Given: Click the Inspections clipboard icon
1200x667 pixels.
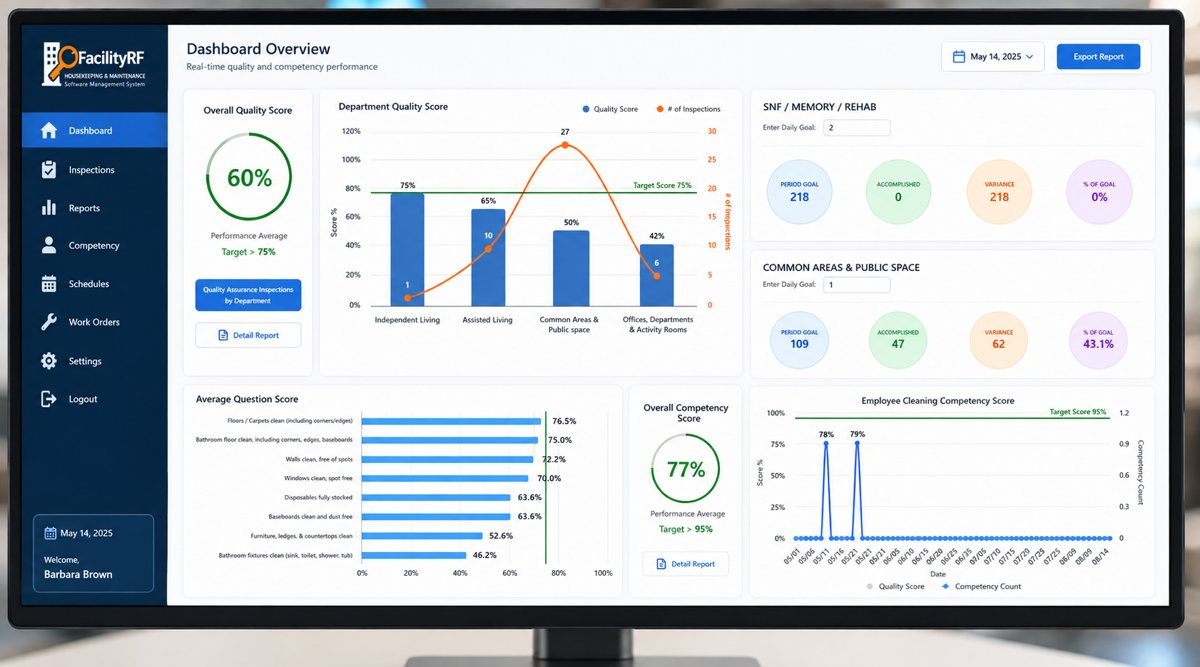Looking at the screenshot, I should 48,170.
